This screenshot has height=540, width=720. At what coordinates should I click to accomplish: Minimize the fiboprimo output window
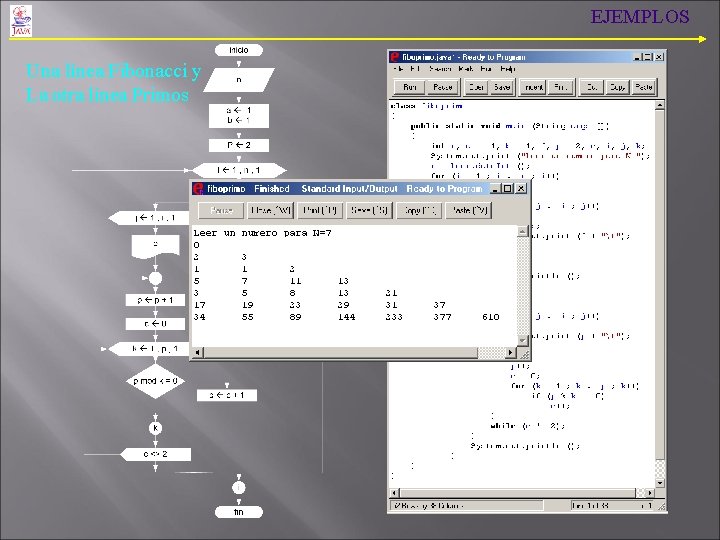pos(495,189)
